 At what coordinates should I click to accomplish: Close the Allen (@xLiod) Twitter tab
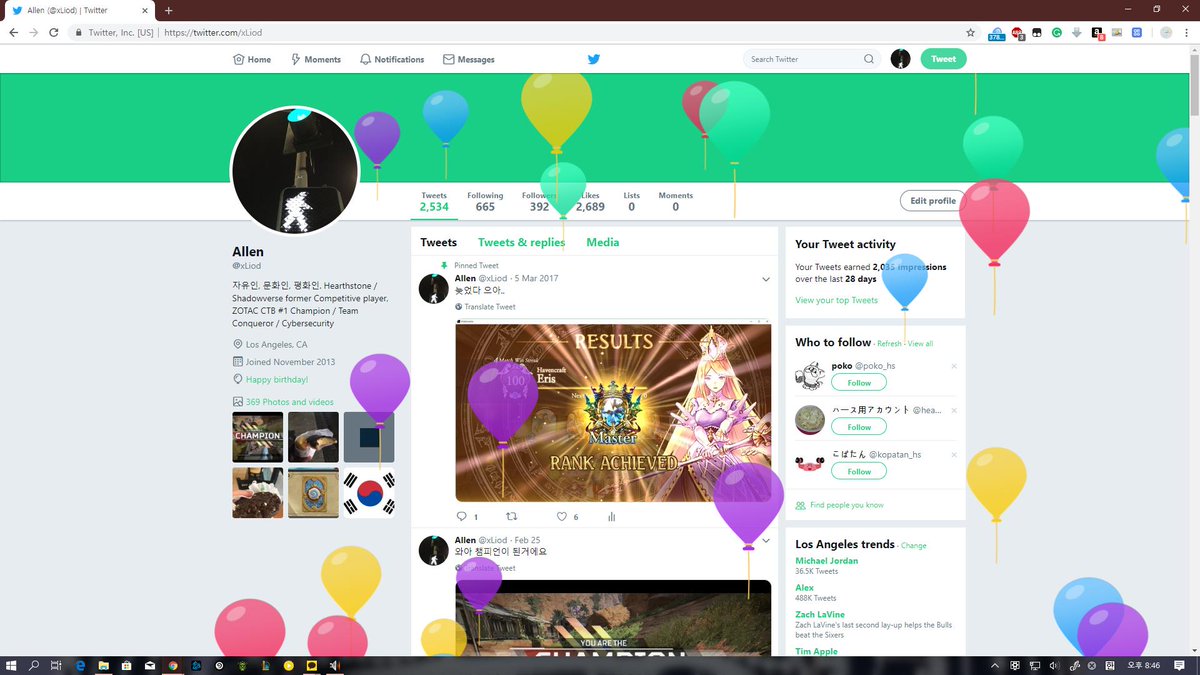[145, 10]
